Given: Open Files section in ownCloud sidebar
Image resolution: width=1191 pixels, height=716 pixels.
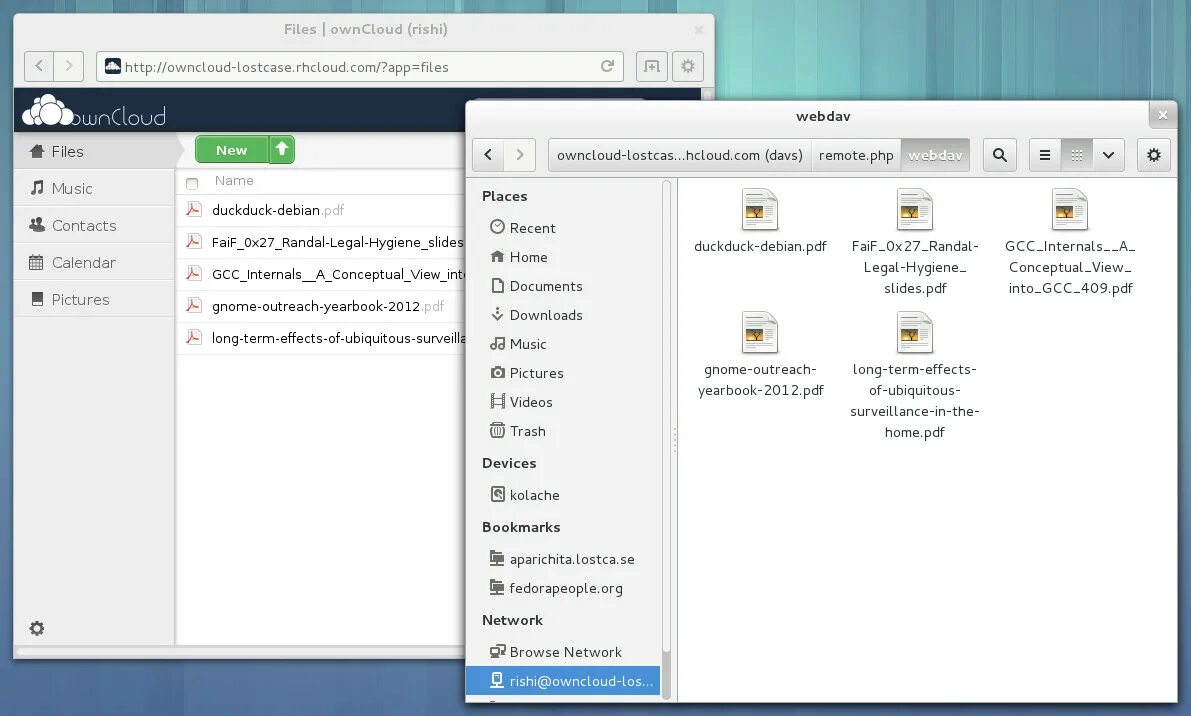Looking at the screenshot, I should [94, 151].
